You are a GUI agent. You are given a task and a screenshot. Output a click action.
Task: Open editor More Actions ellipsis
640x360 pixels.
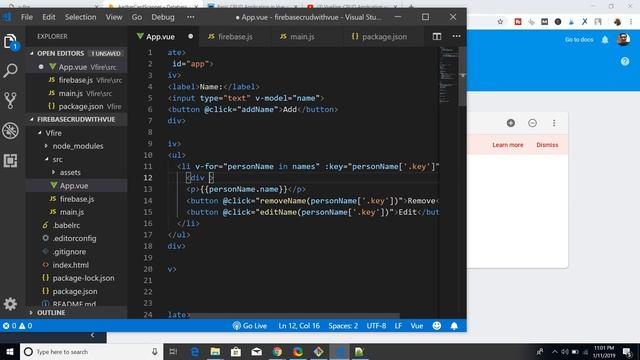click(x=456, y=36)
